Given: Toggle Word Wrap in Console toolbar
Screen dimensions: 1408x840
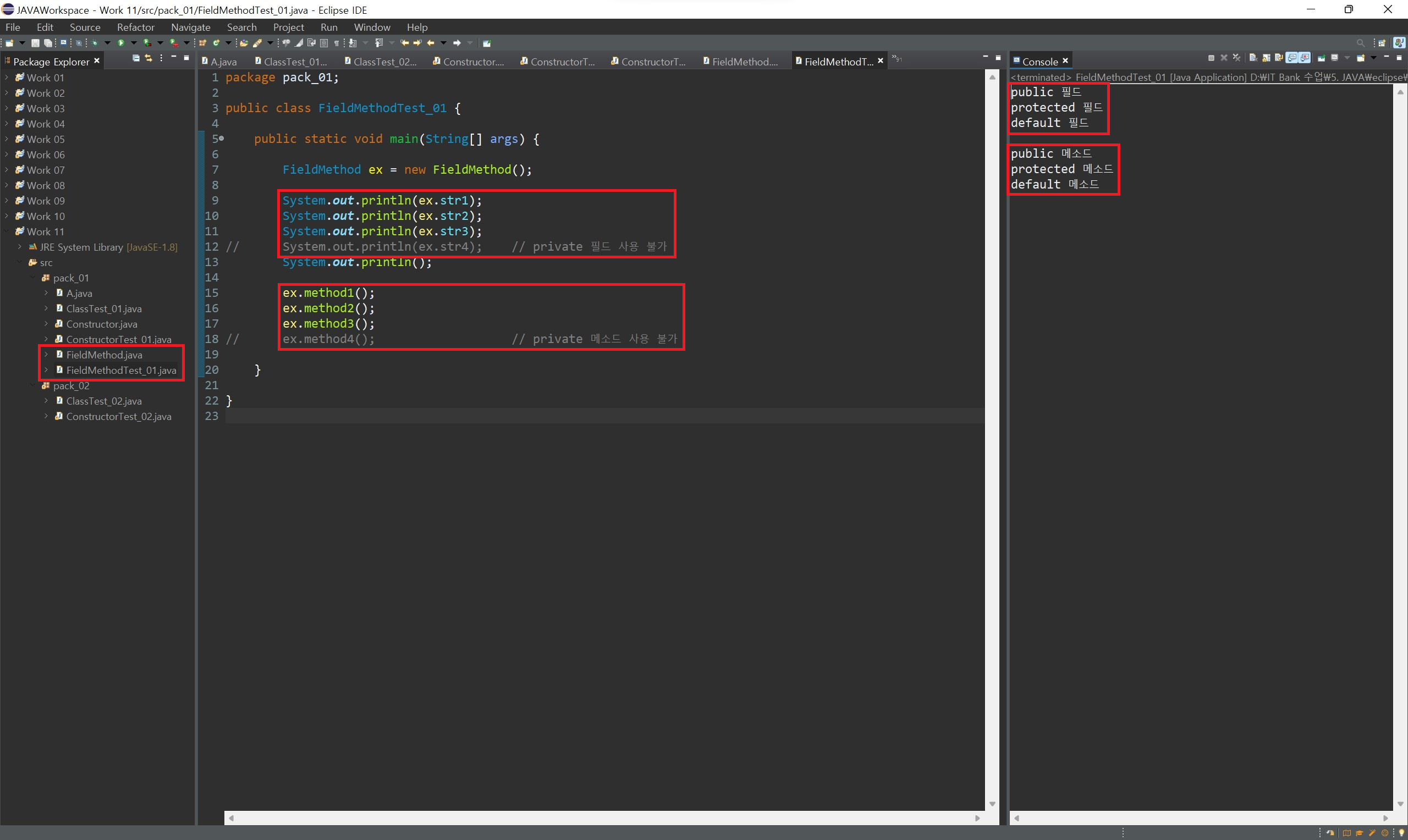Looking at the screenshot, I should [x=1279, y=58].
